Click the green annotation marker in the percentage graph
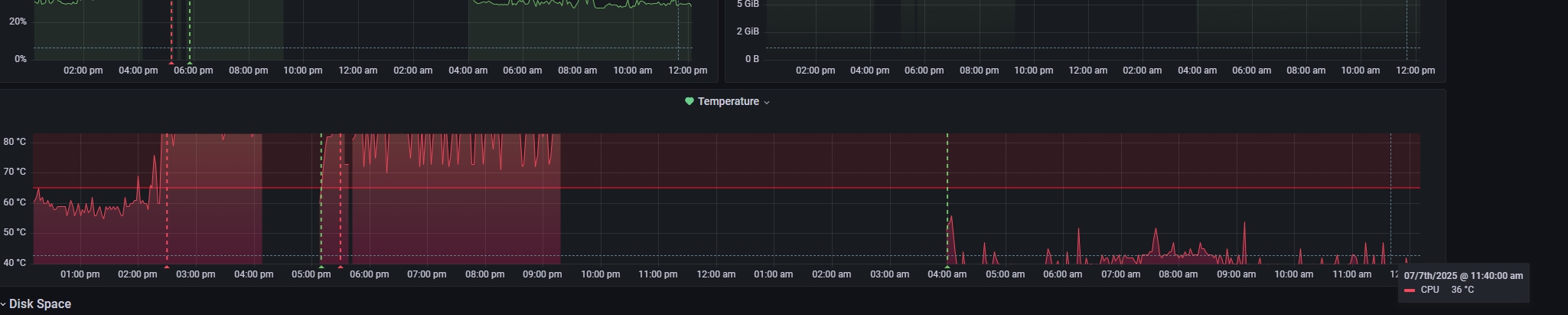Viewport: 1568px width, 315px height. [190, 62]
